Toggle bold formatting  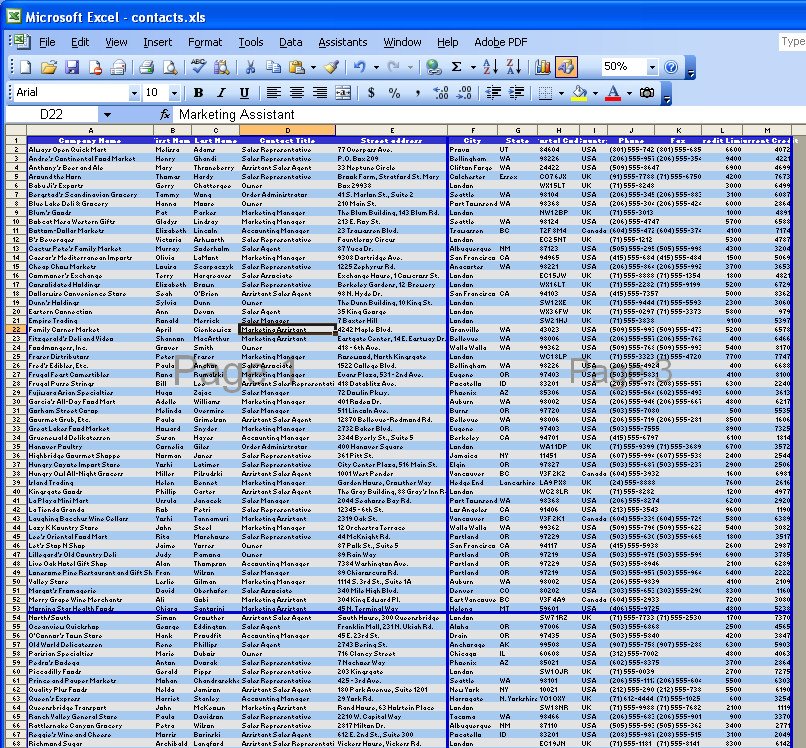click(198, 93)
